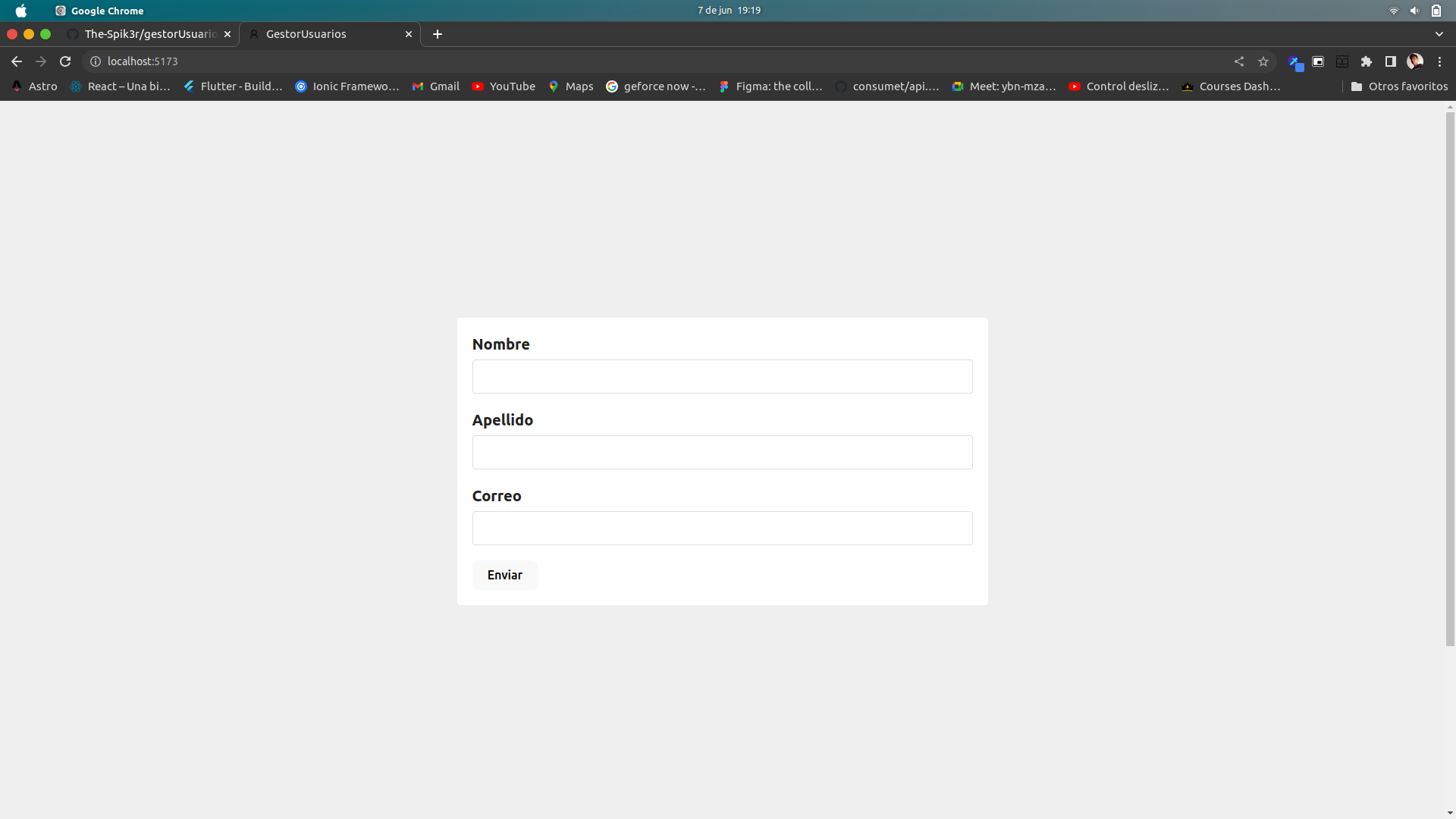Open the YouTube bookmark
The width and height of the screenshot is (1456, 819).
coord(504,86)
